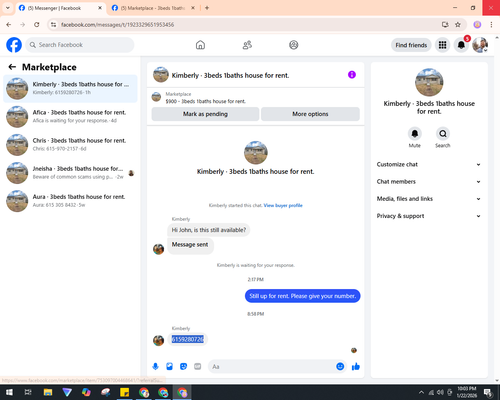Send a thumbs-up like
Image resolution: width=500 pixels, height=400 pixels.
point(356,367)
